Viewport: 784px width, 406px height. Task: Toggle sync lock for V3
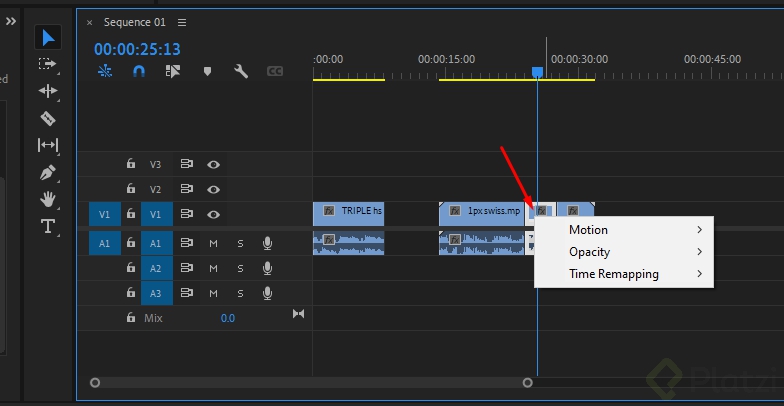tap(186, 164)
